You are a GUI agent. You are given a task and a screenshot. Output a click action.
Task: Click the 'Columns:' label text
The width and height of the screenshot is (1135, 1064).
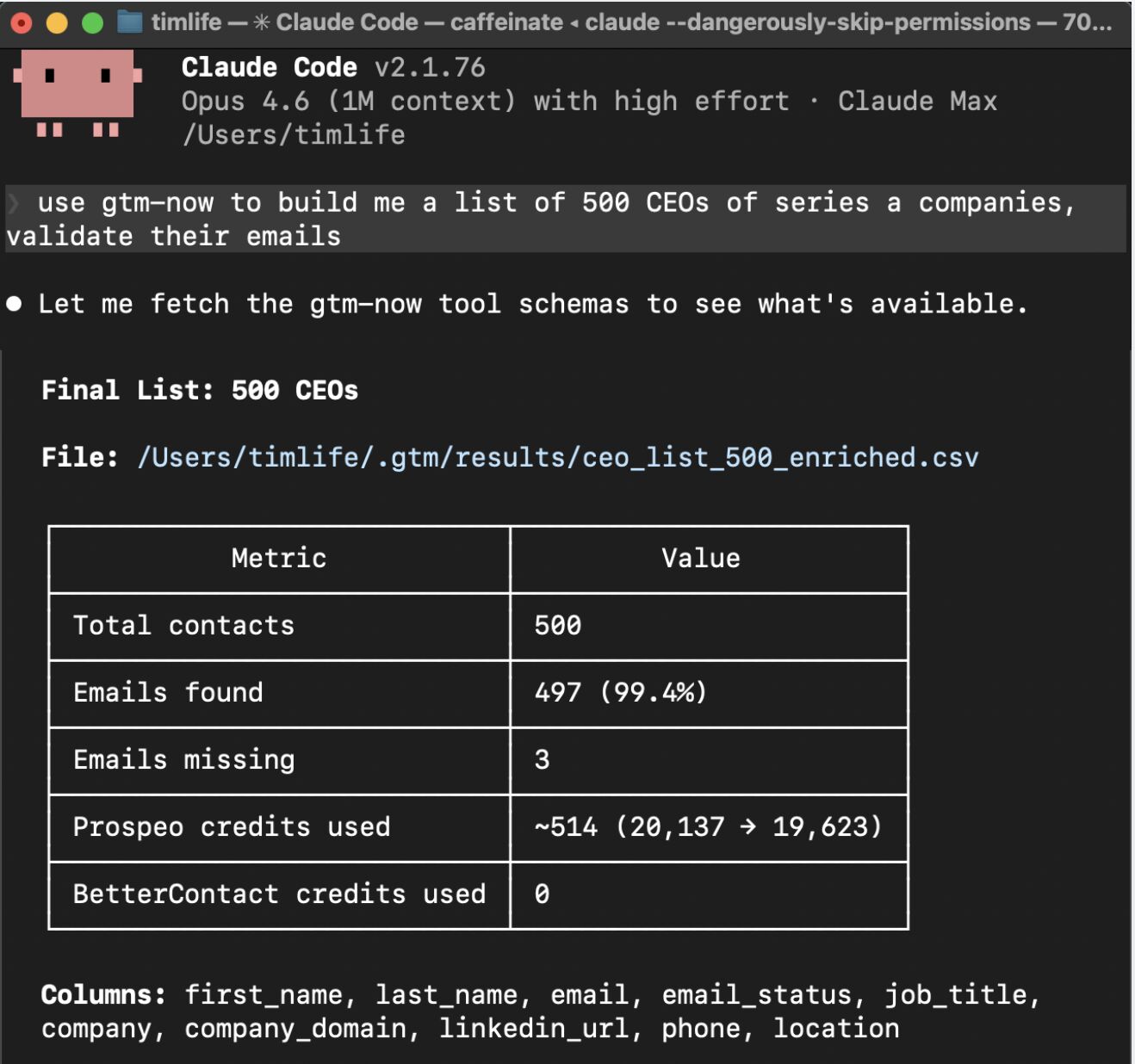tap(103, 995)
